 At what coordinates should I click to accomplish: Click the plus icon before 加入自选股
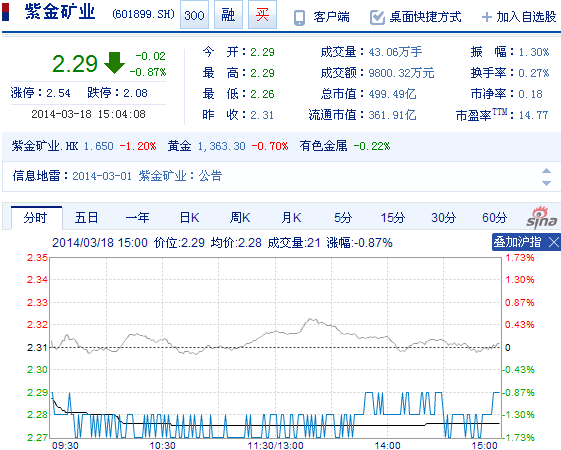pyautogui.click(x=487, y=17)
